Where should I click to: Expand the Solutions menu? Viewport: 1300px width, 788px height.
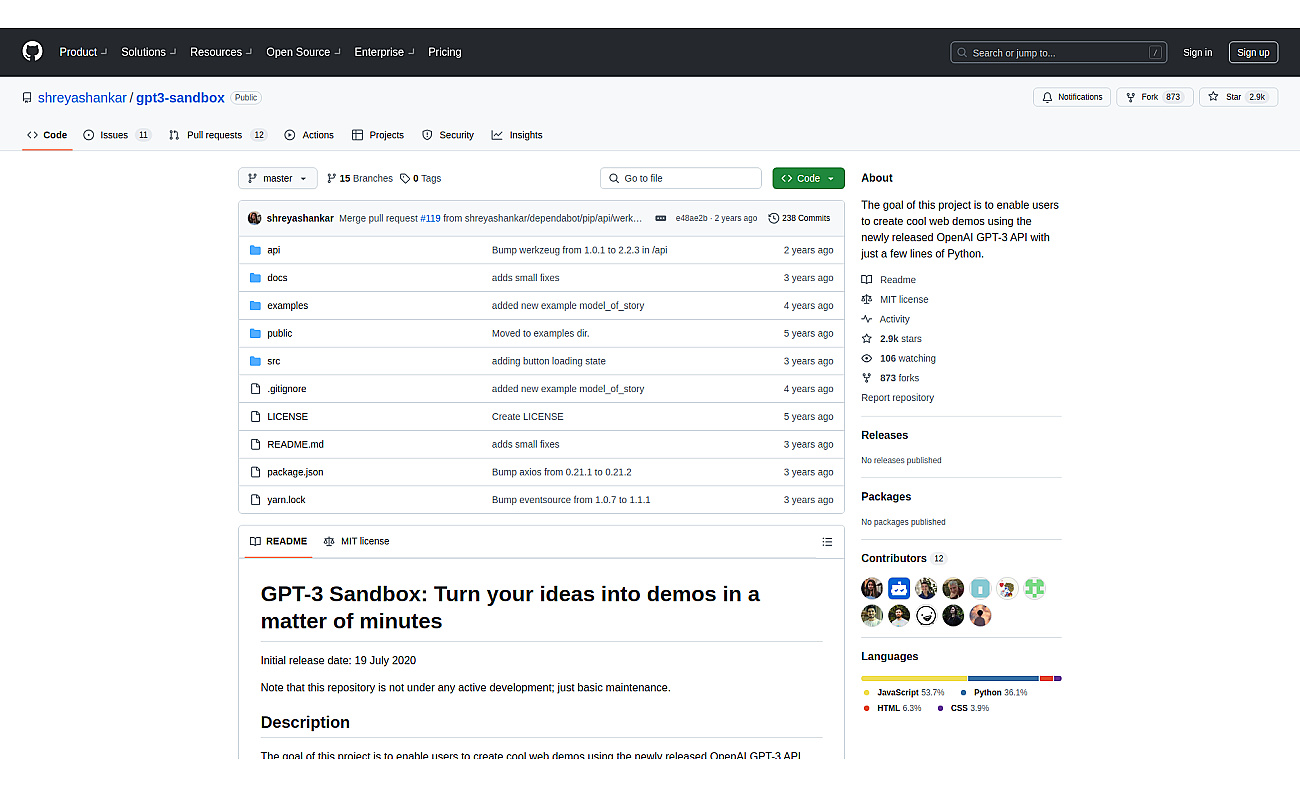[x=149, y=52]
